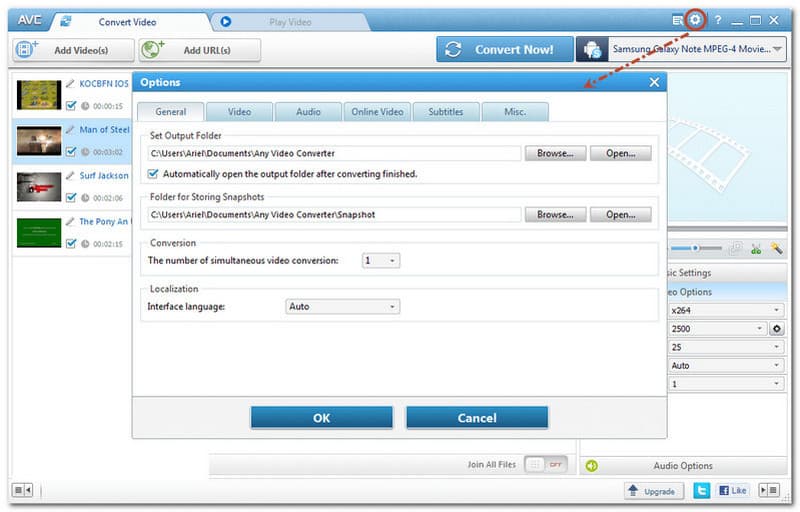Uncheck the Surf Jackson video checkbox
The height and width of the screenshot is (512, 800).
point(71,197)
